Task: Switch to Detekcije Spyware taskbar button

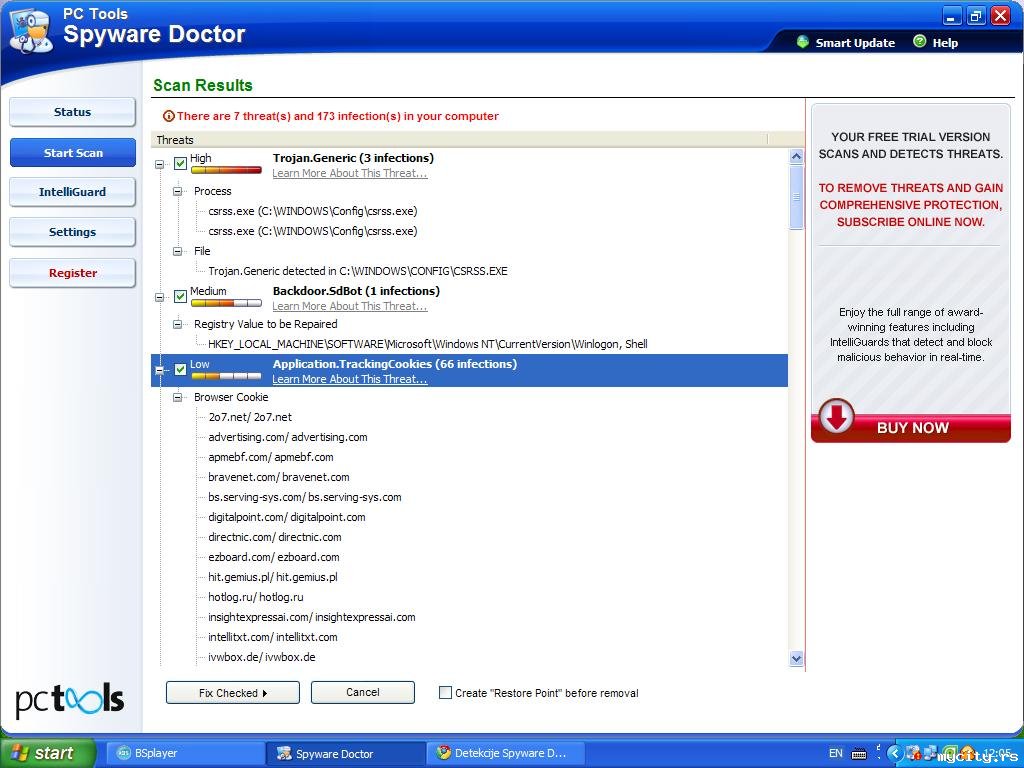Action: [x=505, y=754]
